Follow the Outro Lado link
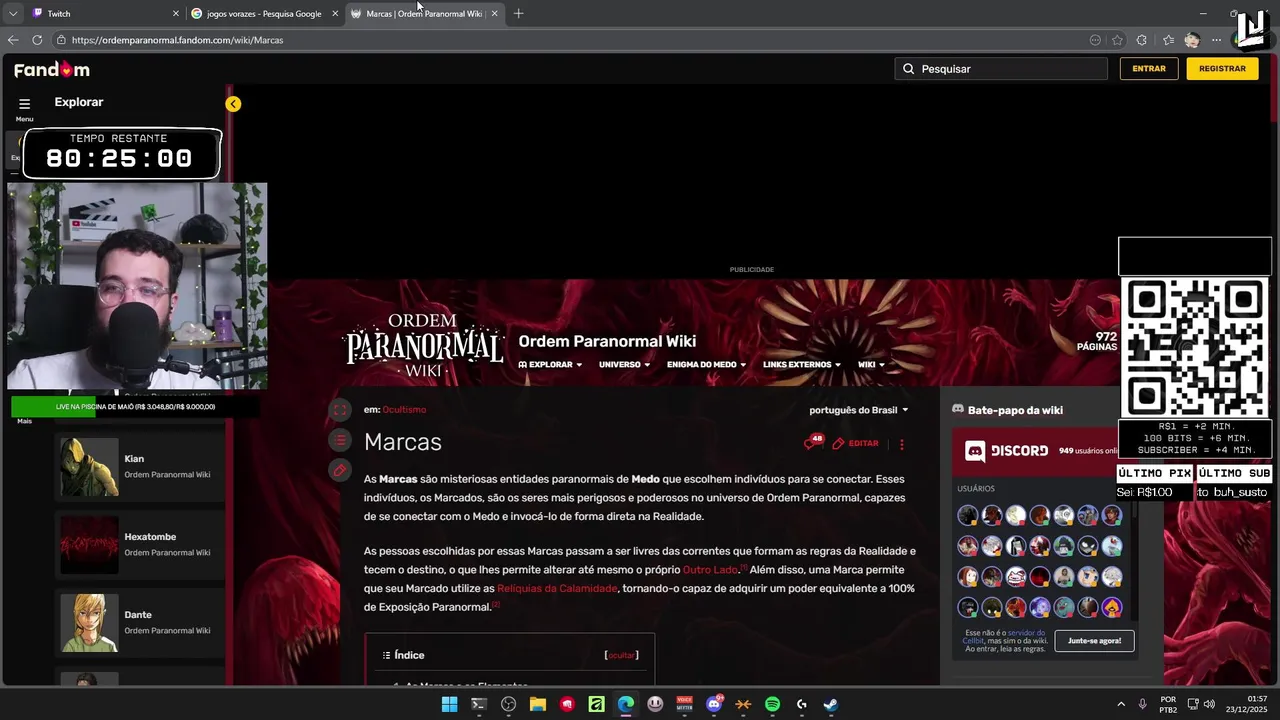1280x720 pixels. (710, 570)
